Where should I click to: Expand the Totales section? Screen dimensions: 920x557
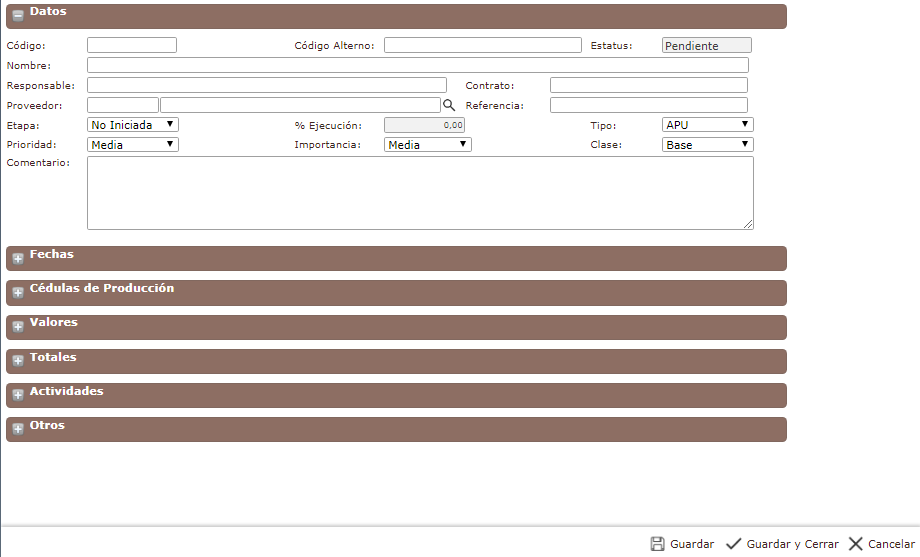point(18,361)
